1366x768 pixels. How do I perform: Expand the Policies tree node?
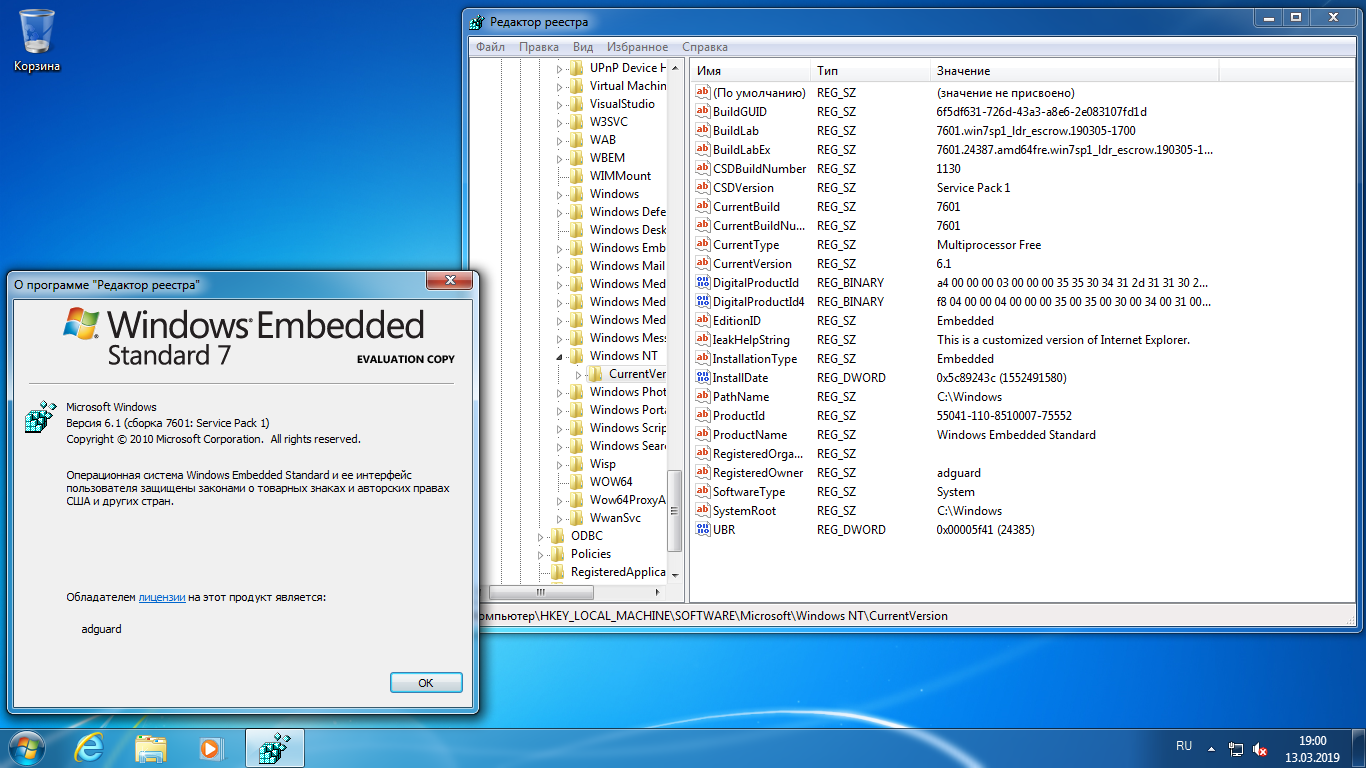click(542, 554)
